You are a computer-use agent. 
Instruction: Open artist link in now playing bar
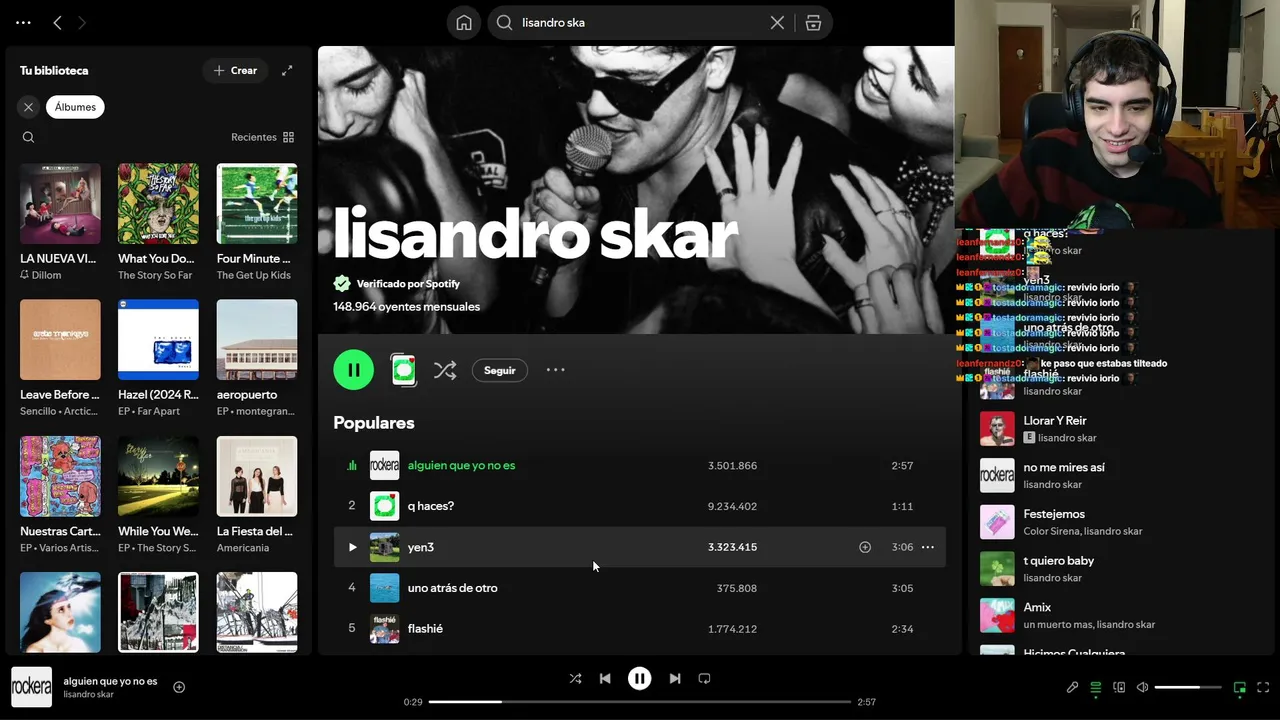tap(88, 695)
